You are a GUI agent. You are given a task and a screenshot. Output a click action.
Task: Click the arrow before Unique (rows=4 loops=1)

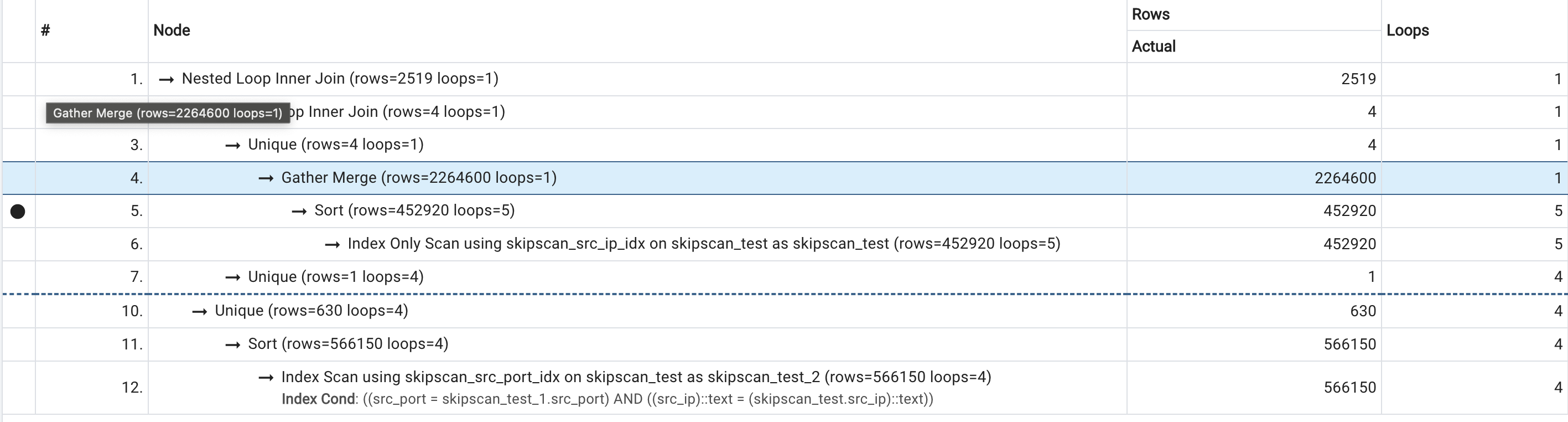[232, 146]
